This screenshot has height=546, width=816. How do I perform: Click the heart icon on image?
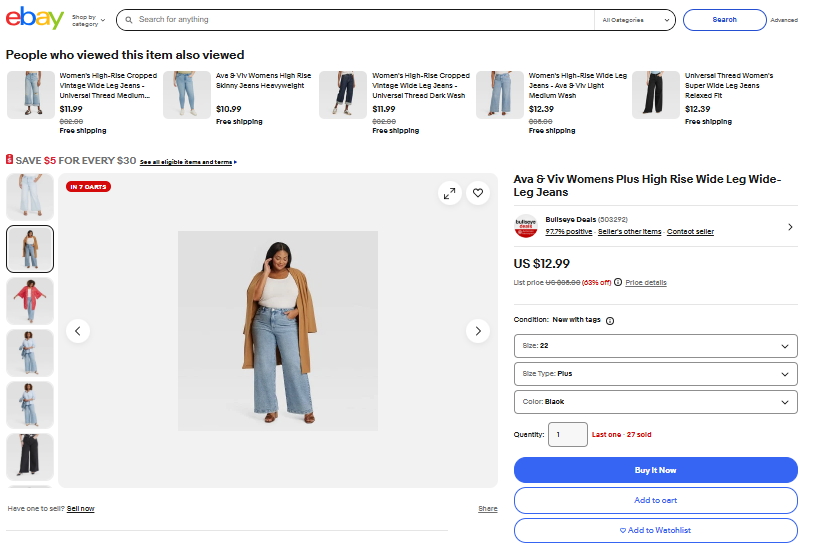pos(478,193)
